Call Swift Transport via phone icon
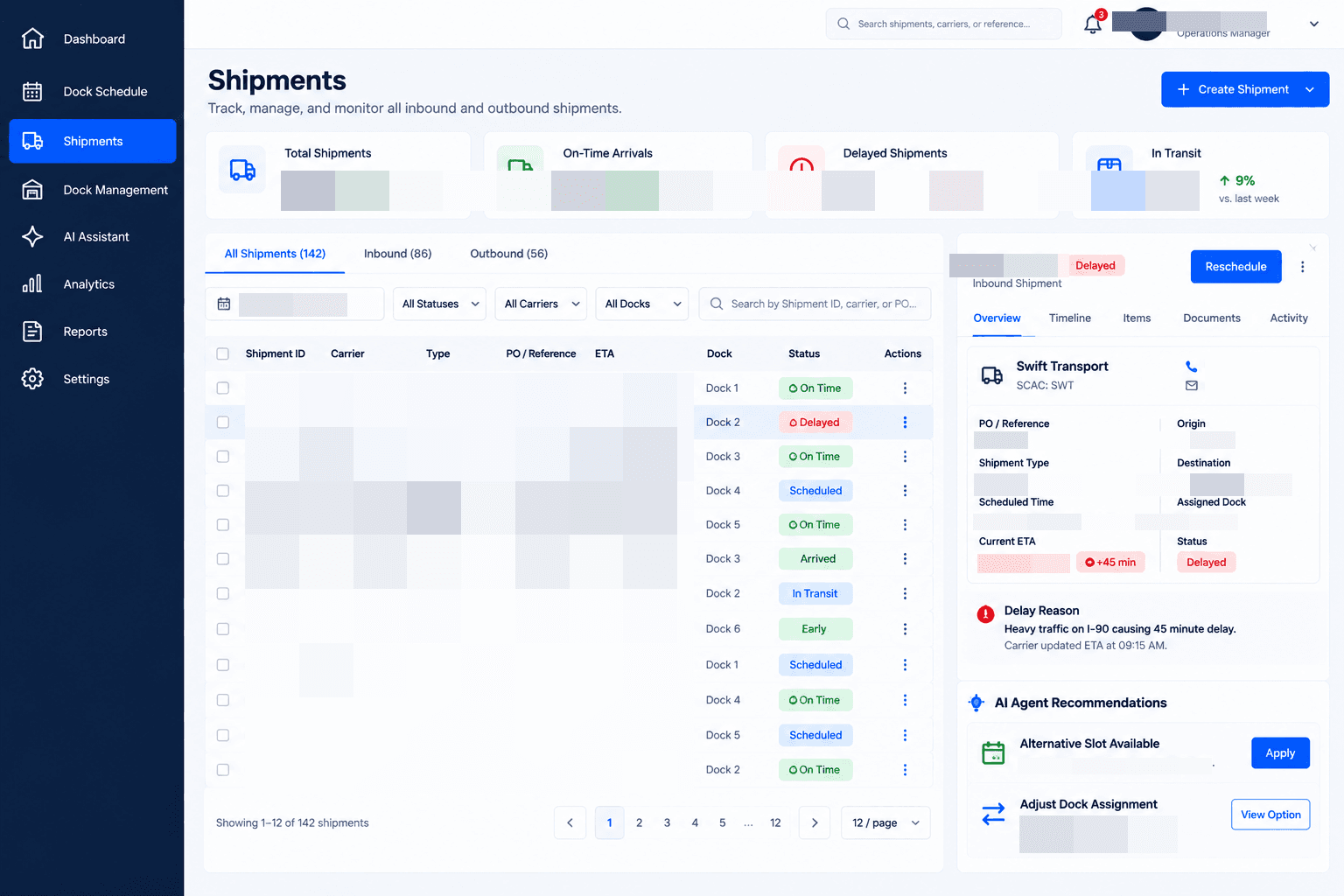 click(1191, 367)
